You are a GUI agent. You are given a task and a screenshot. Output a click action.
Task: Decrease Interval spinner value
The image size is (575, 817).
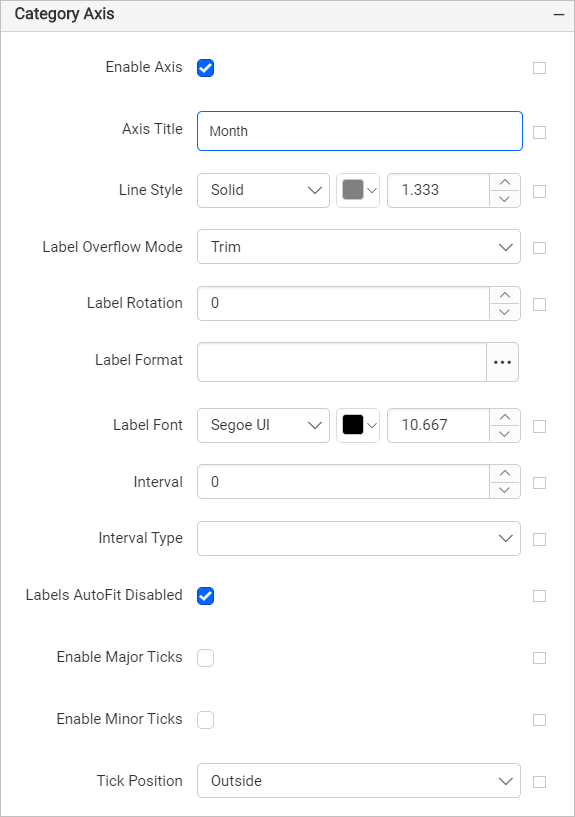coord(504,490)
